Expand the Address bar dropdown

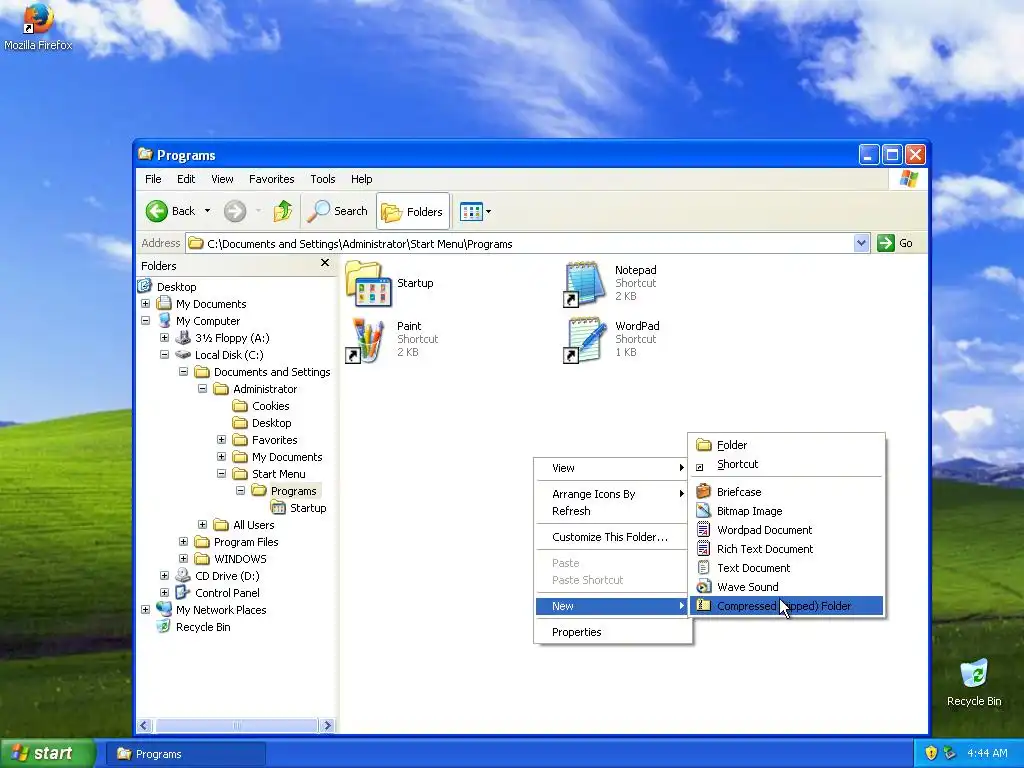(x=861, y=243)
